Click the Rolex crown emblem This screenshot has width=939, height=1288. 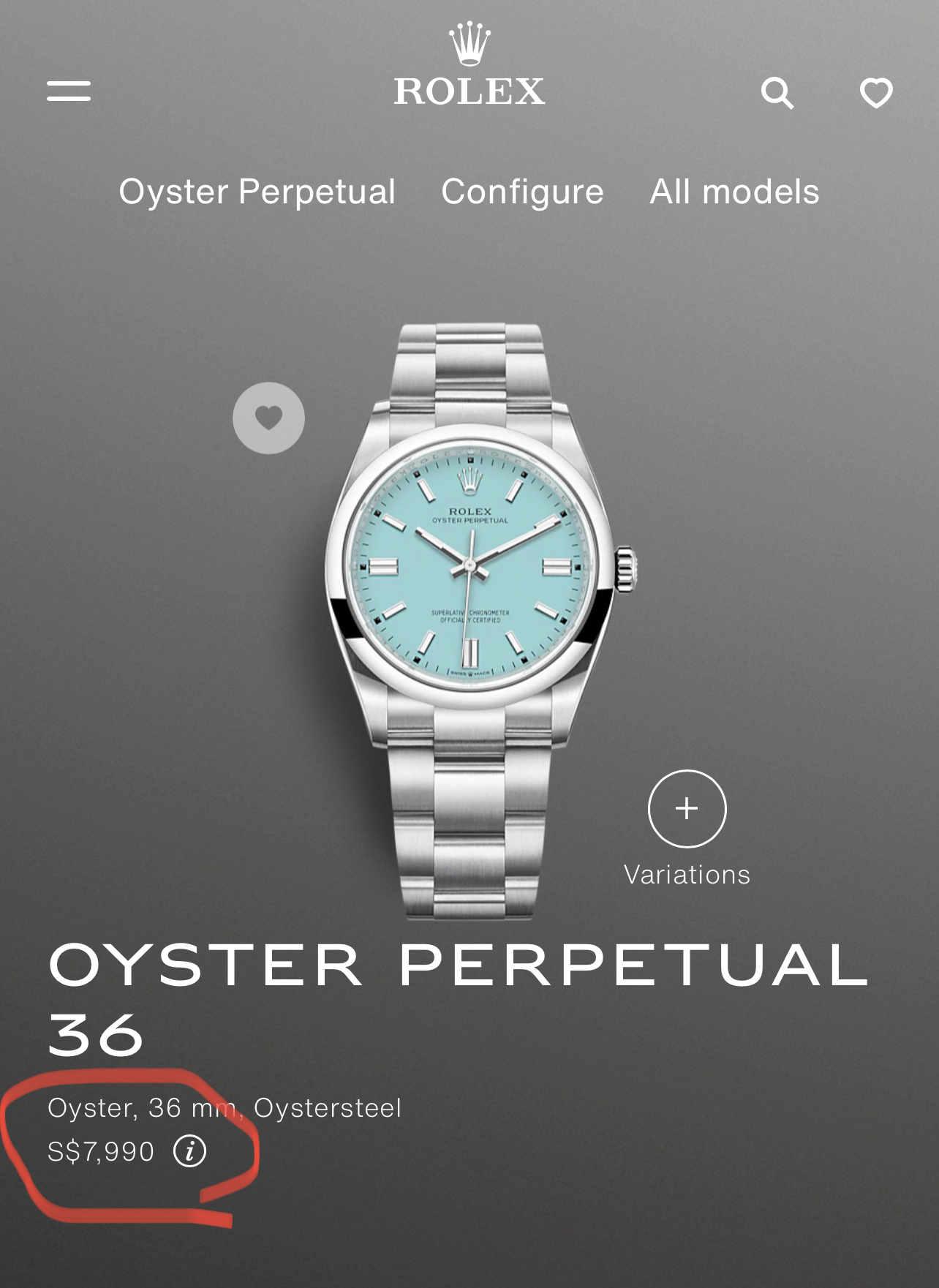coord(469,43)
